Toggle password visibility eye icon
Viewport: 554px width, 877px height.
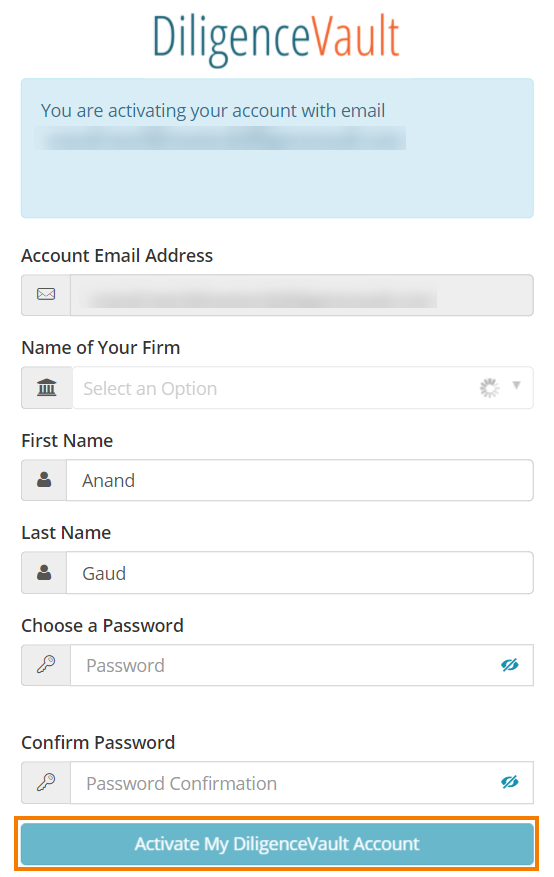click(x=510, y=665)
